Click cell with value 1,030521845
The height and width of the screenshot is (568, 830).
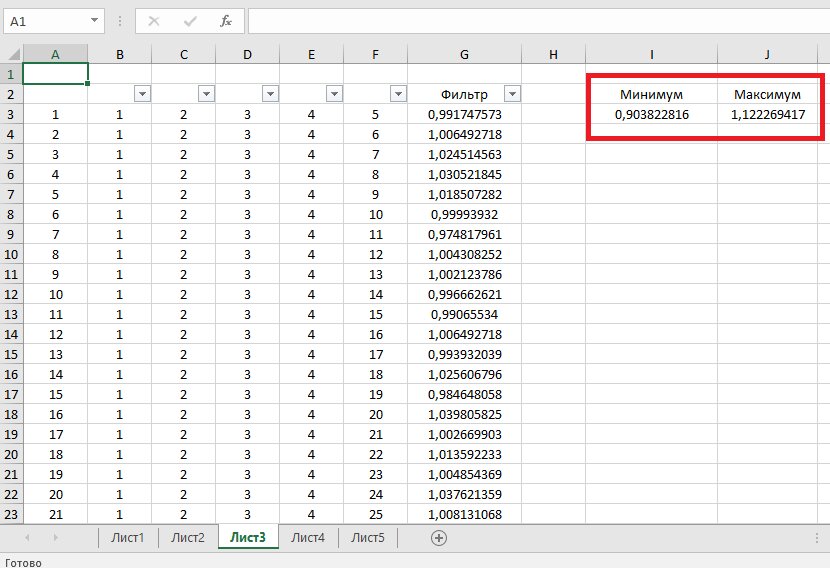pyautogui.click(x=464, y=174)
